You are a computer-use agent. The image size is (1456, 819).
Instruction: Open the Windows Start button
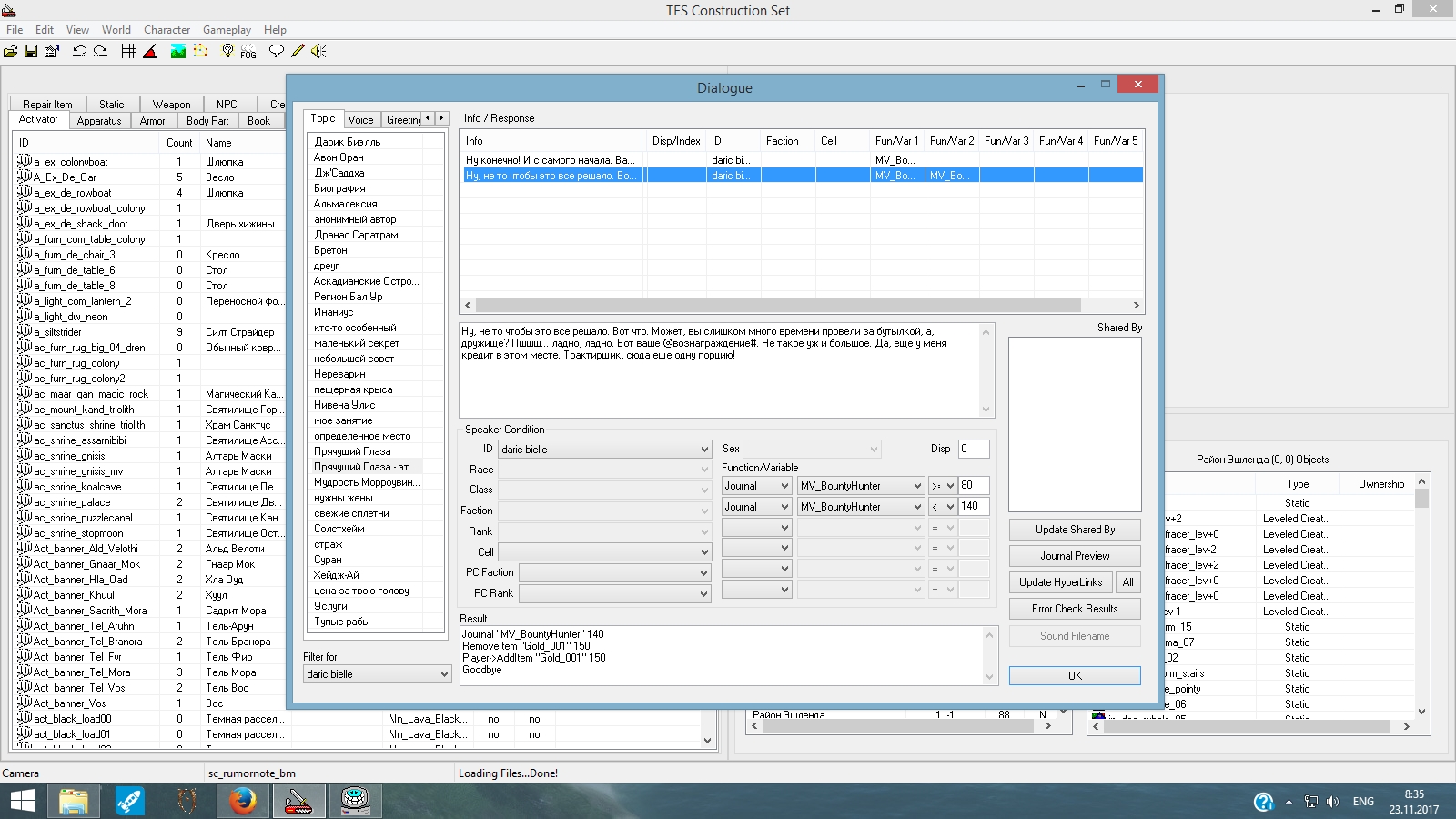tap(22, 801)
